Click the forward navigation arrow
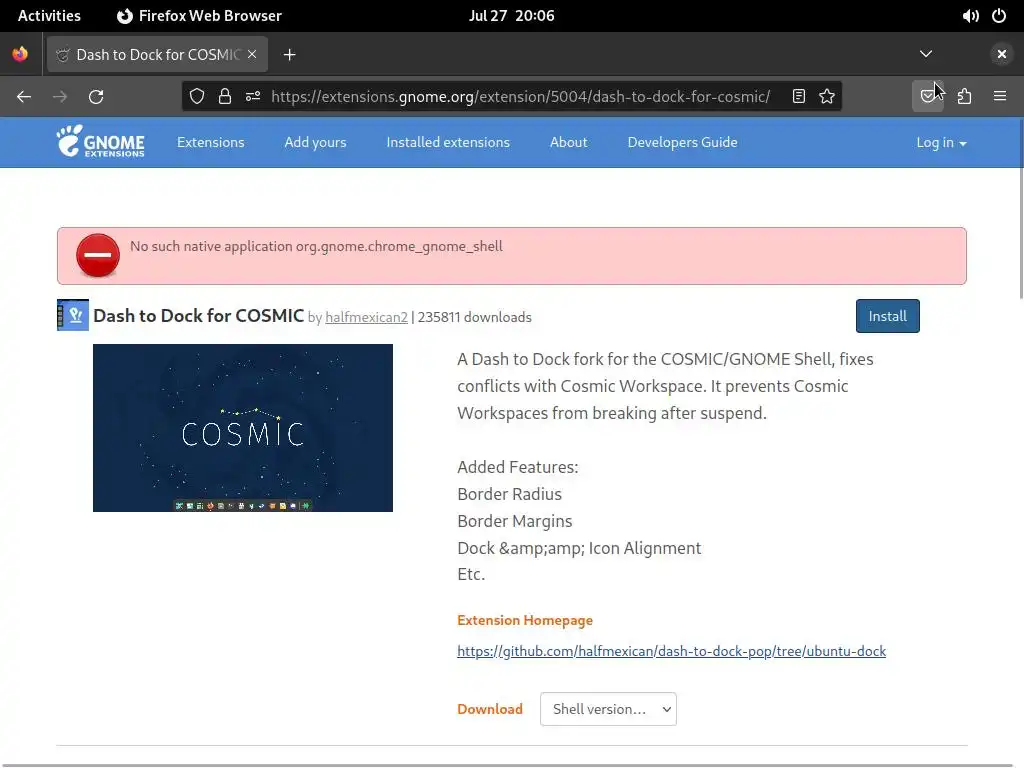The height and width of the screenshot is (768, 1024). 60,97
